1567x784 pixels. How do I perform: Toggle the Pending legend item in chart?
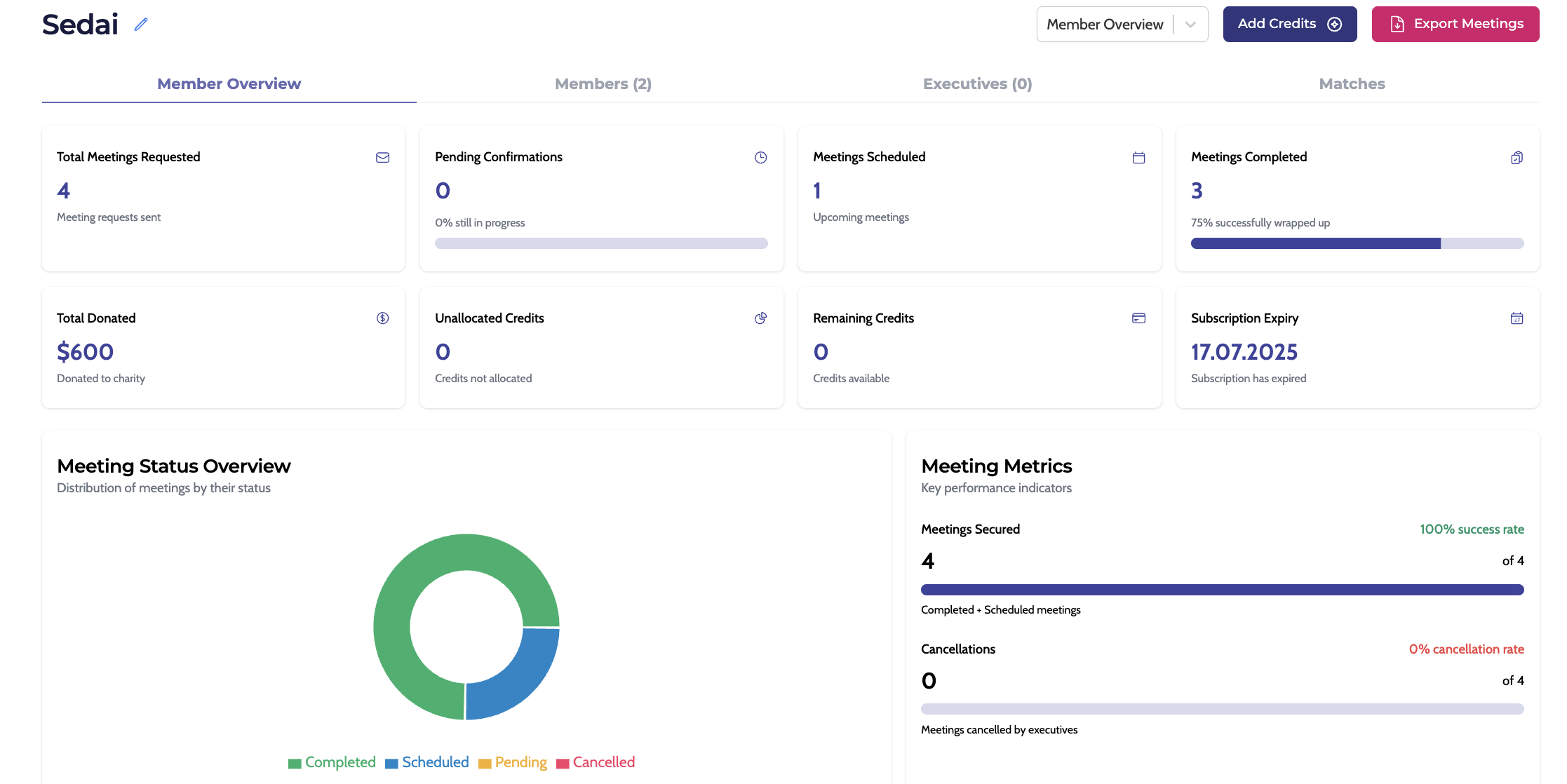tap(513, 762)
